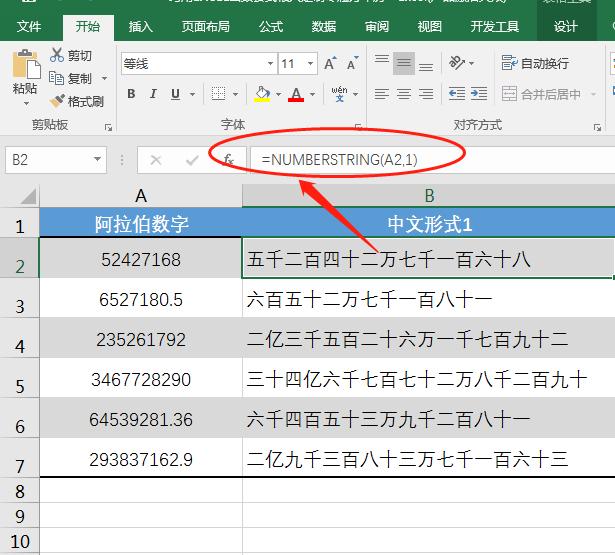Open the Developer (开发工具) tab
This screenshot has width=615, height=555.
(x=495, y=27)
